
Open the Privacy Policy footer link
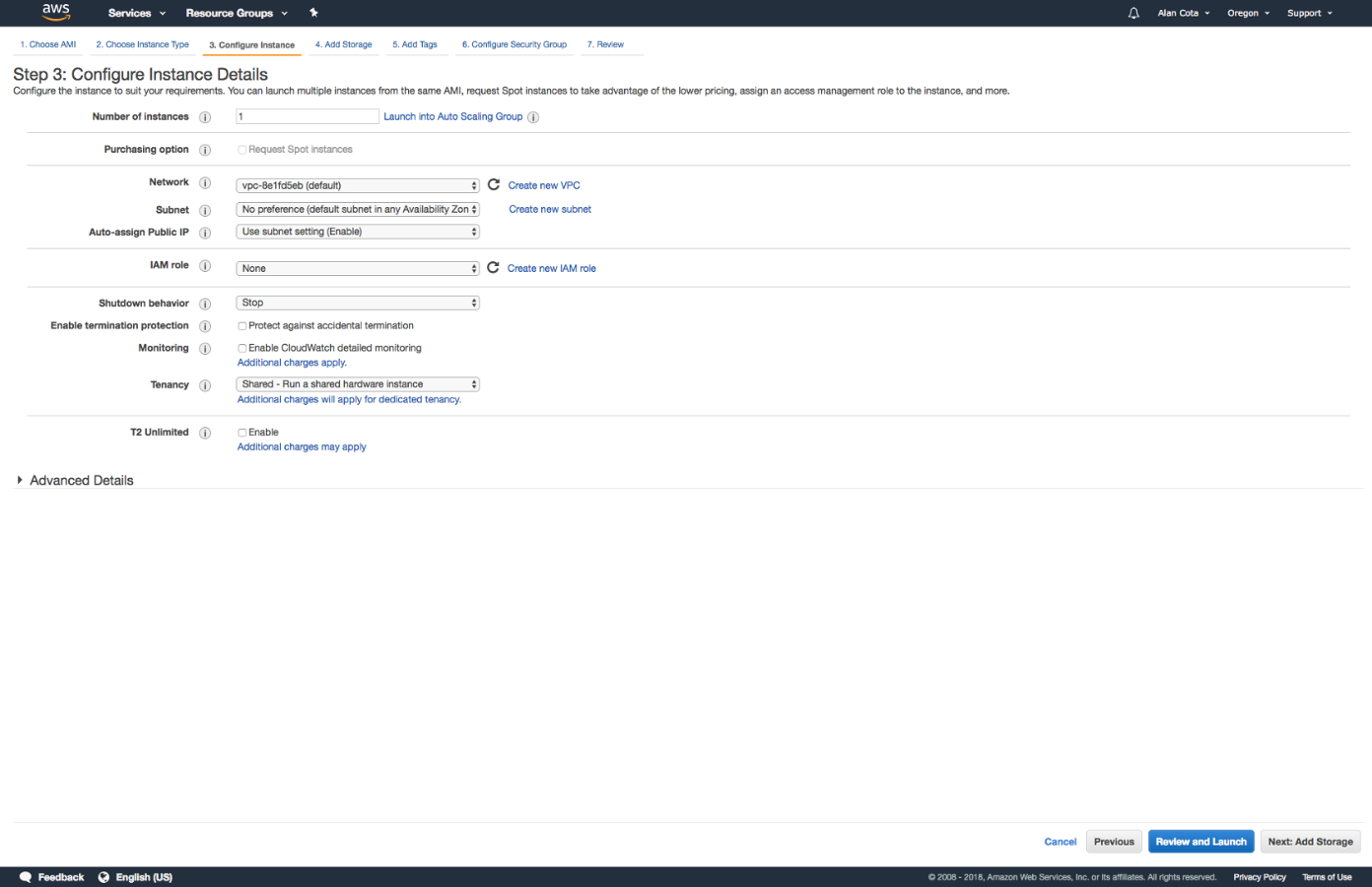pos(1260,877)
